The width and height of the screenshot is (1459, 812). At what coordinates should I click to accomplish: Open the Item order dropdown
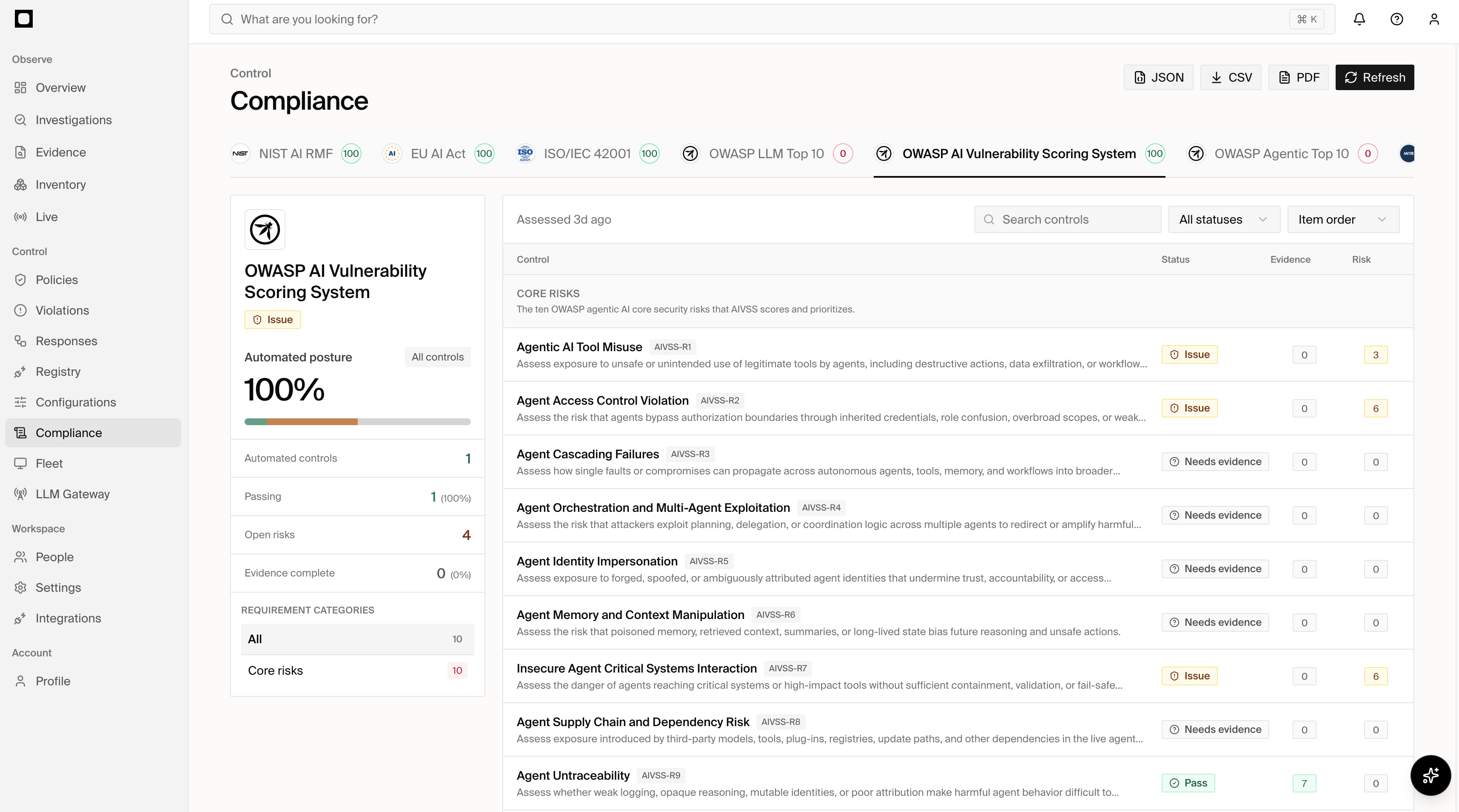click(1343, 220)
